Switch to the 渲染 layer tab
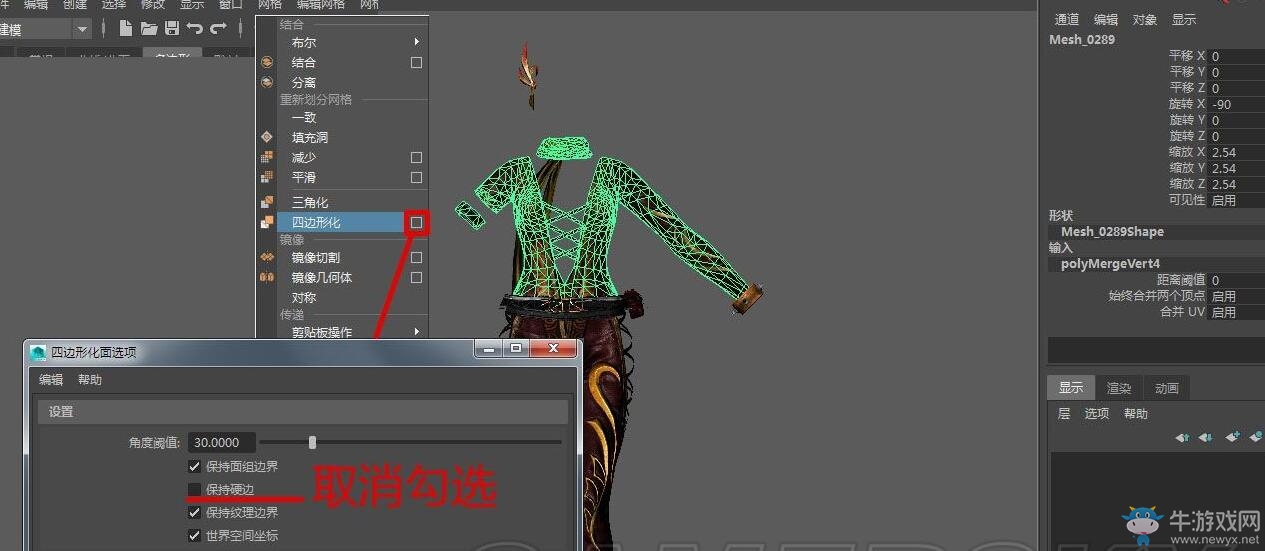Screen dimensions: 1265x551 coord(1119,388)
